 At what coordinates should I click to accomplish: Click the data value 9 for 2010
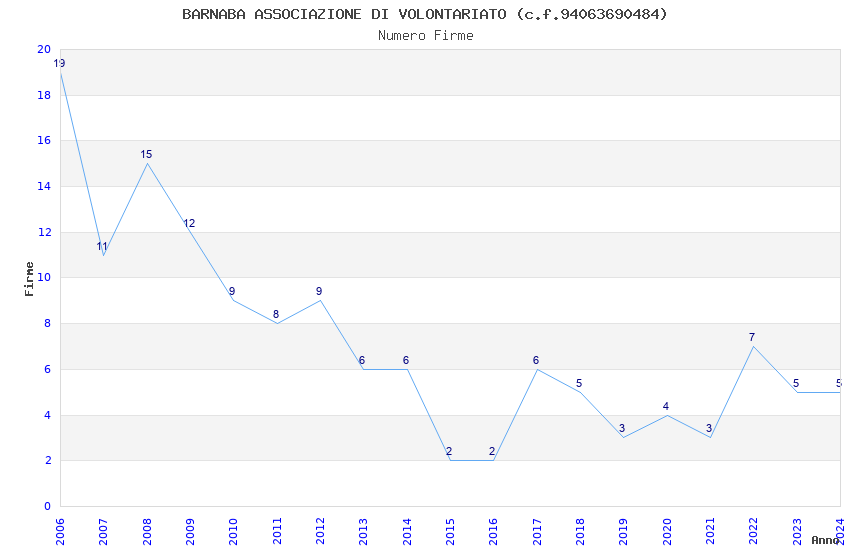232,292
